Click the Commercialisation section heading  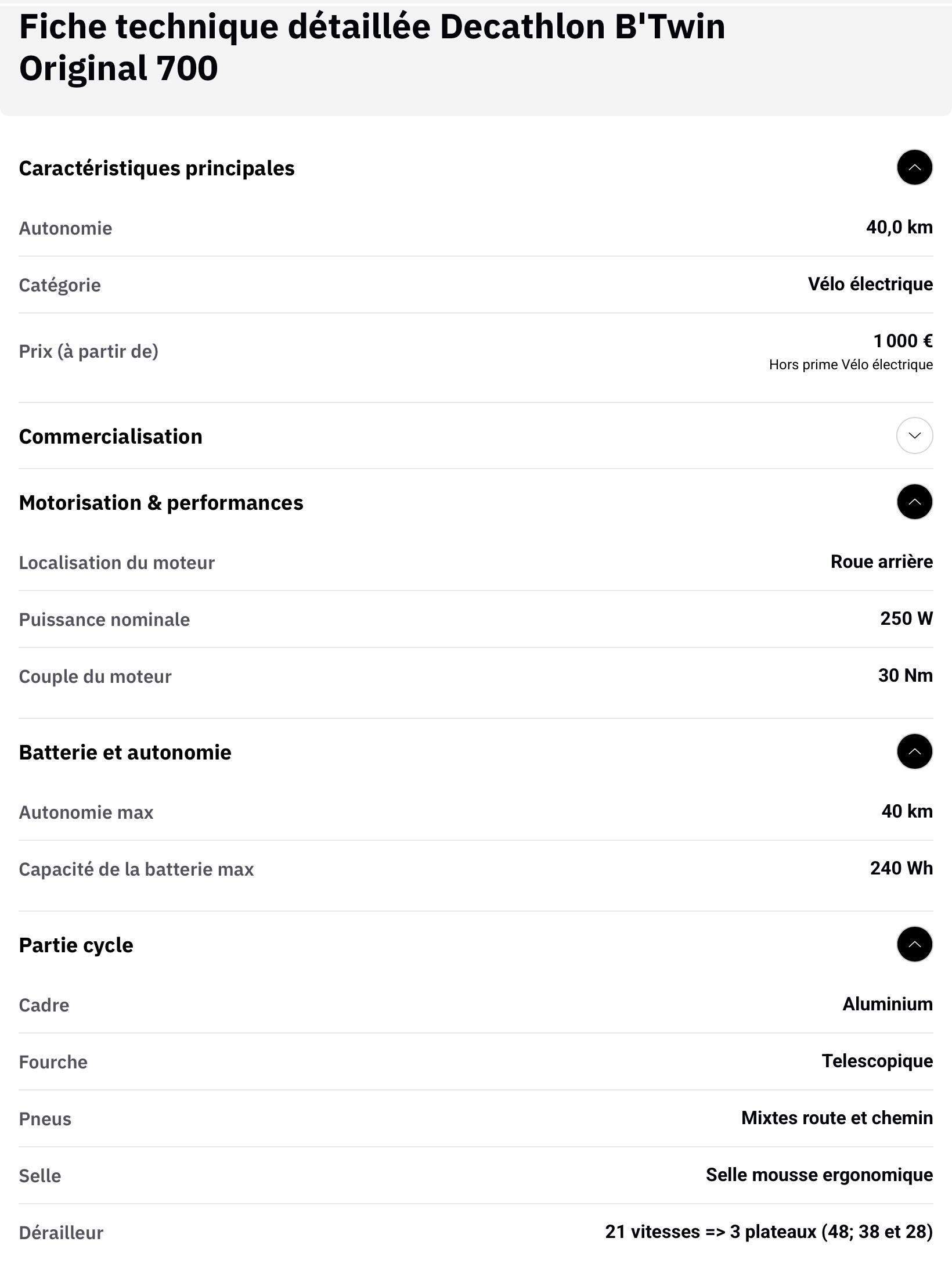click(x=110, y=437)
